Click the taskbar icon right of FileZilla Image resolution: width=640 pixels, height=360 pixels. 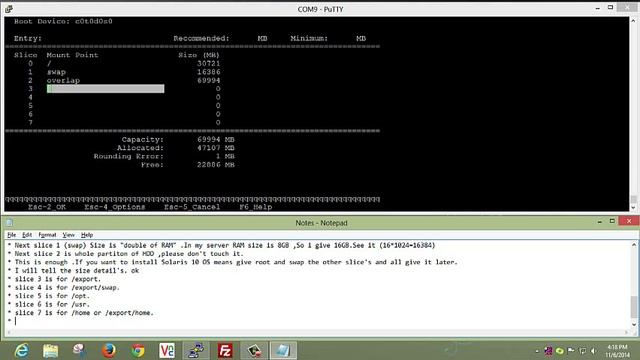click(x=254, y=351)
